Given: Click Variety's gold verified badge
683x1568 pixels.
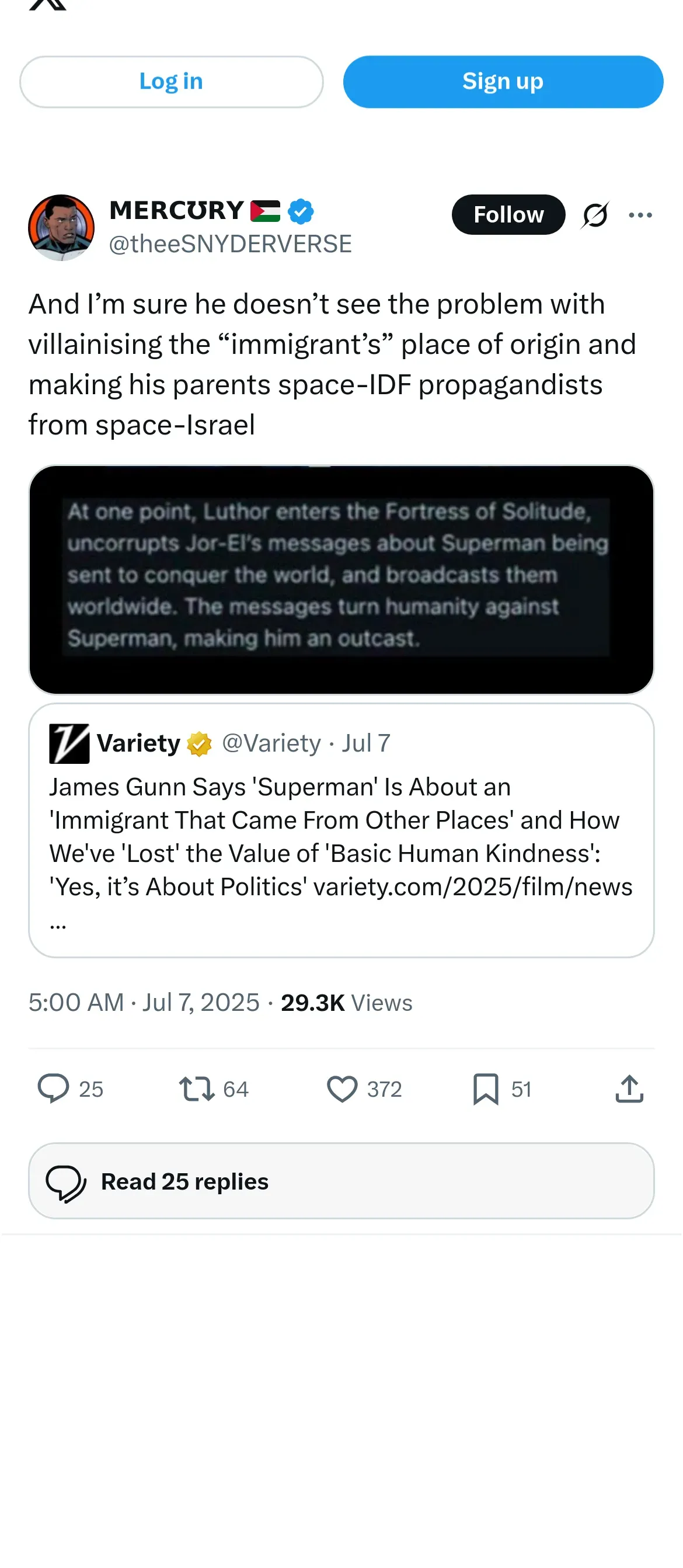Looking at the screenshot, I should (199, 744).
